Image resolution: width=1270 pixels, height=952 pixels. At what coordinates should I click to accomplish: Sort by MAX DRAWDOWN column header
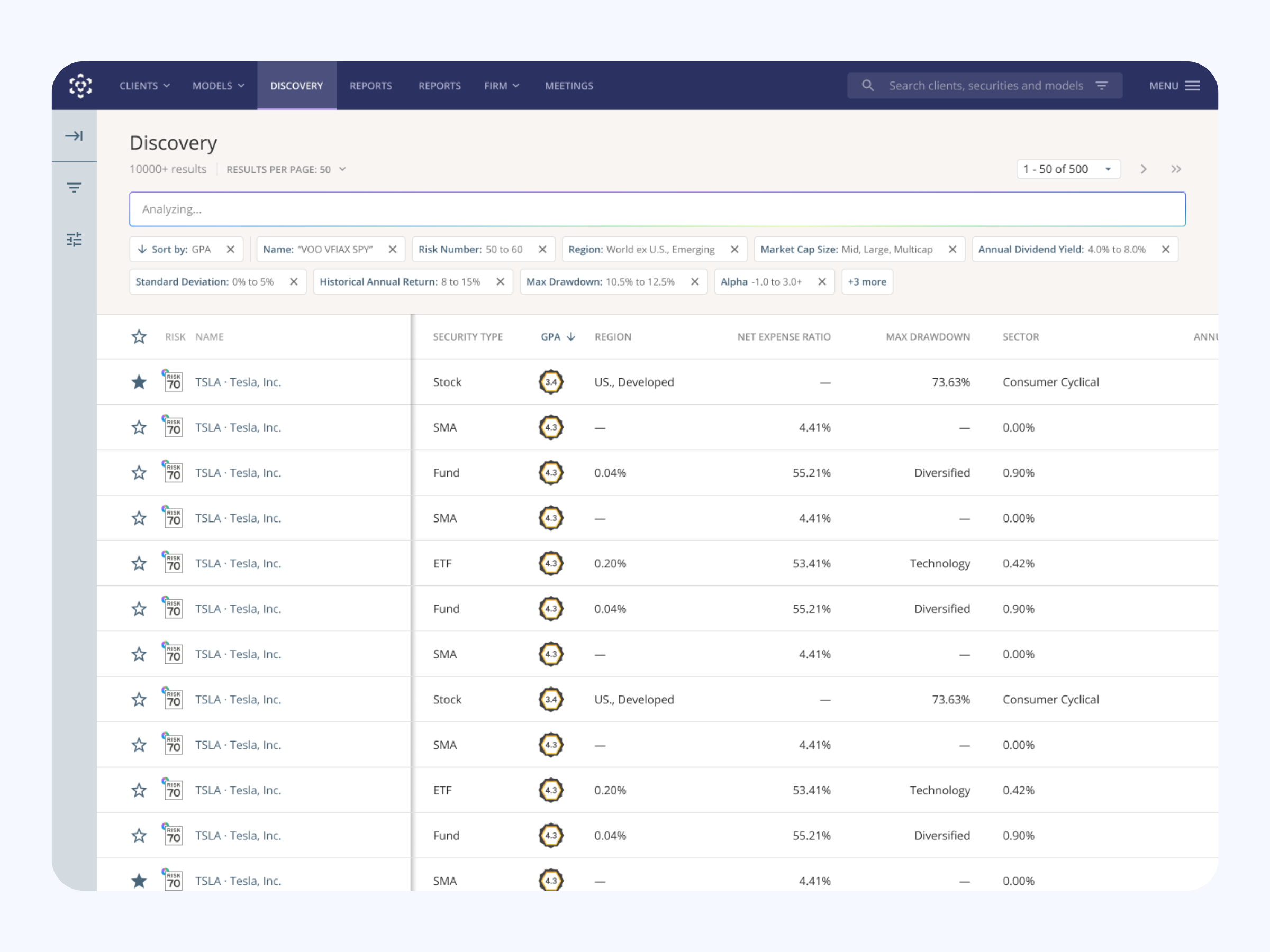(x=928, y=337)
